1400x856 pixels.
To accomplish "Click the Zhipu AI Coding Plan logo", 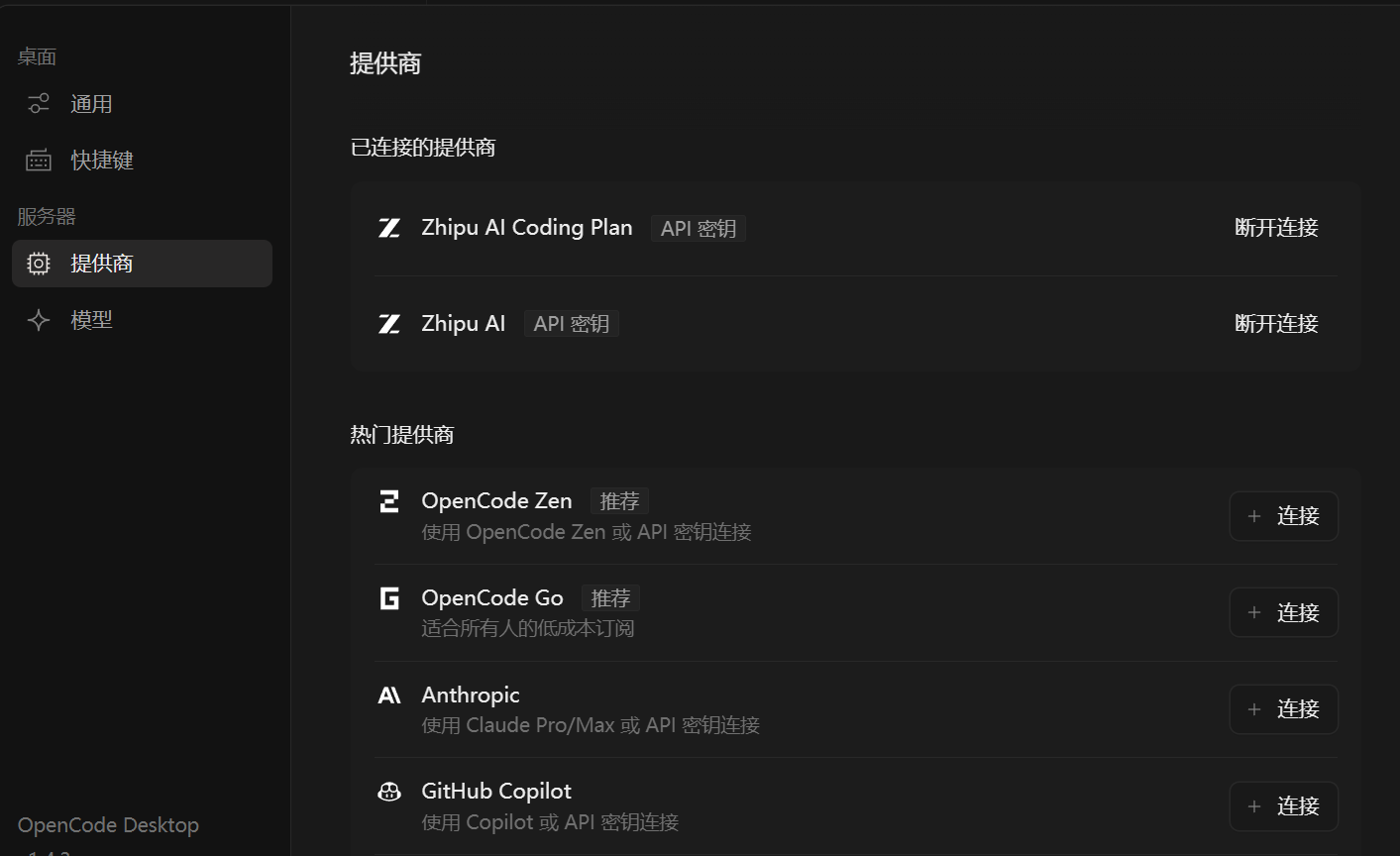I will click(389, 228).
